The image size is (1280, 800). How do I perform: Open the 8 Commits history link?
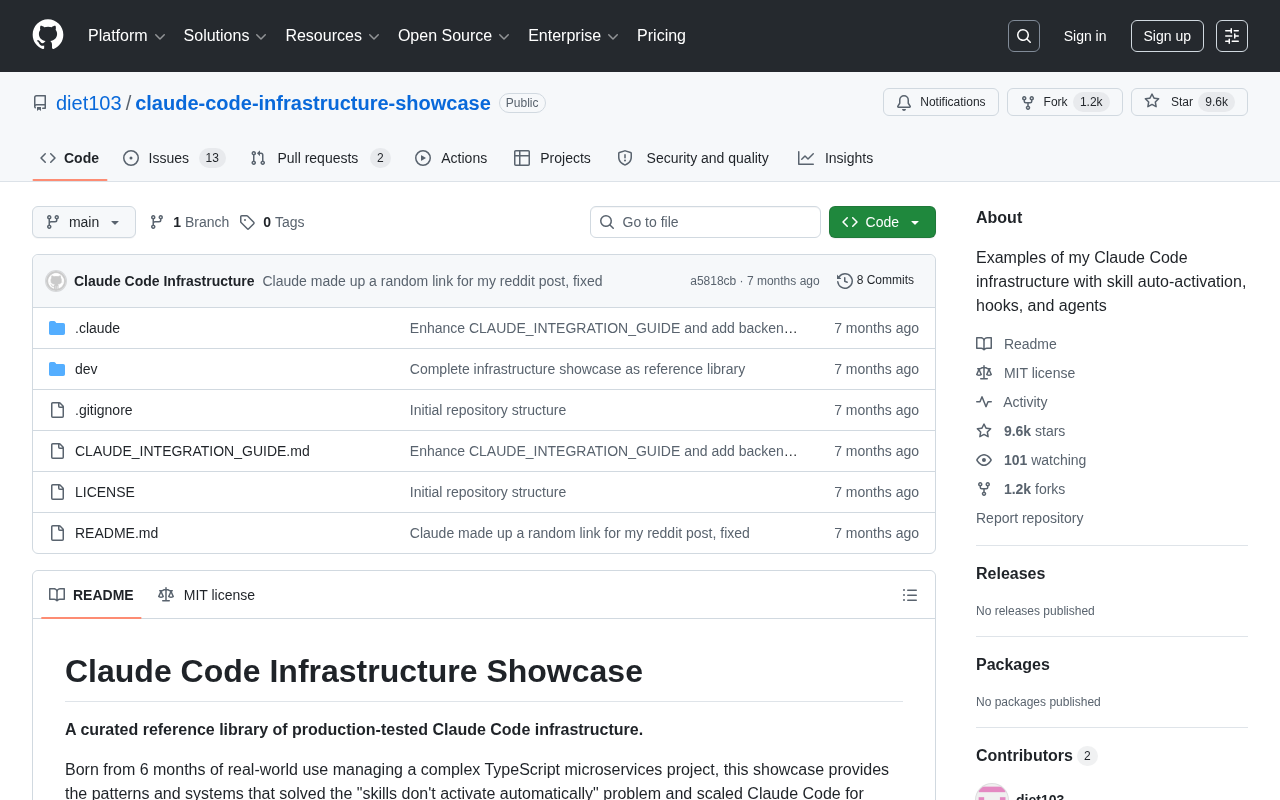(x=875, y=281)
